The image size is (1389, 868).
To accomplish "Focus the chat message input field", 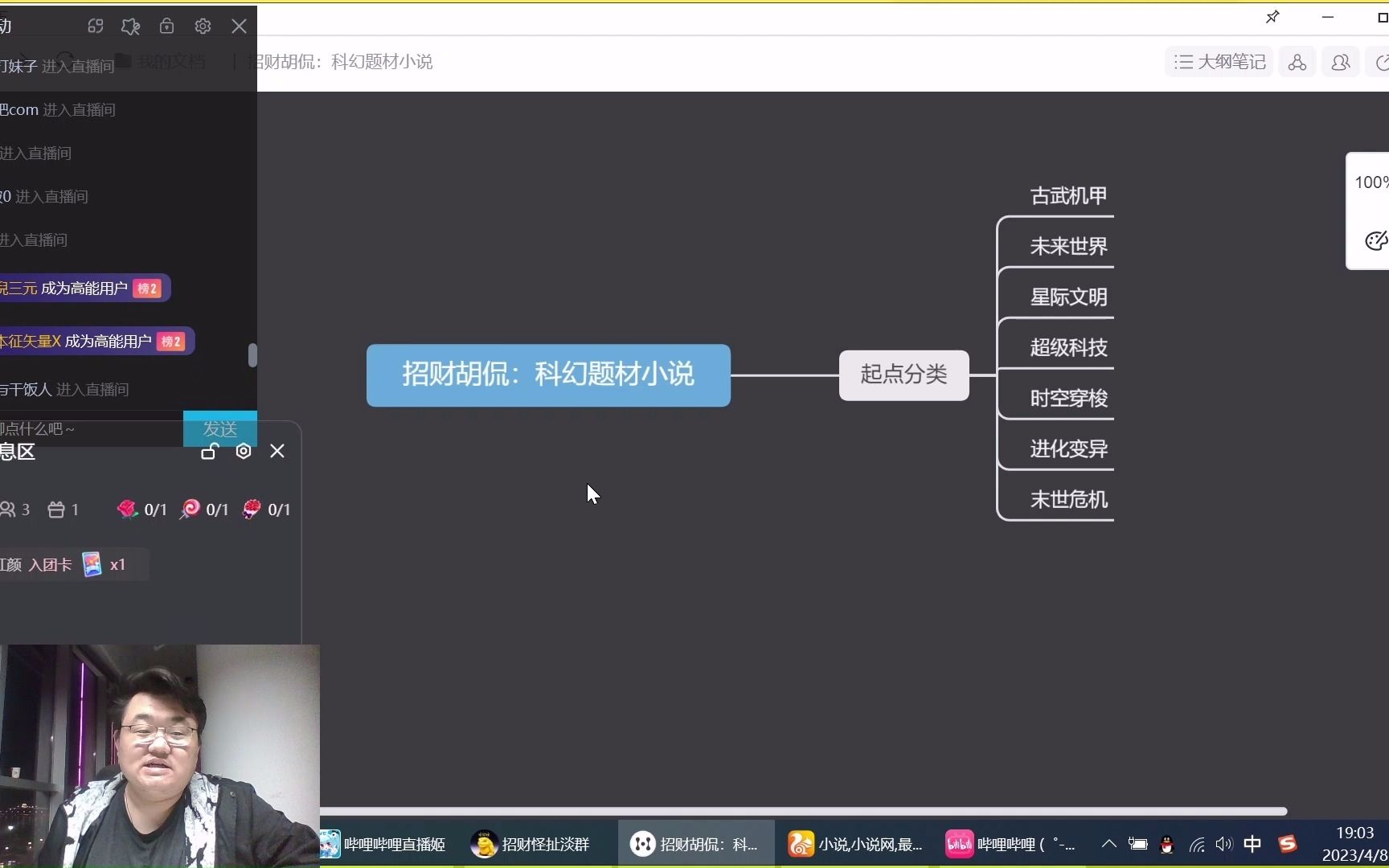I will pyautogui.click(x=91, y=429).
